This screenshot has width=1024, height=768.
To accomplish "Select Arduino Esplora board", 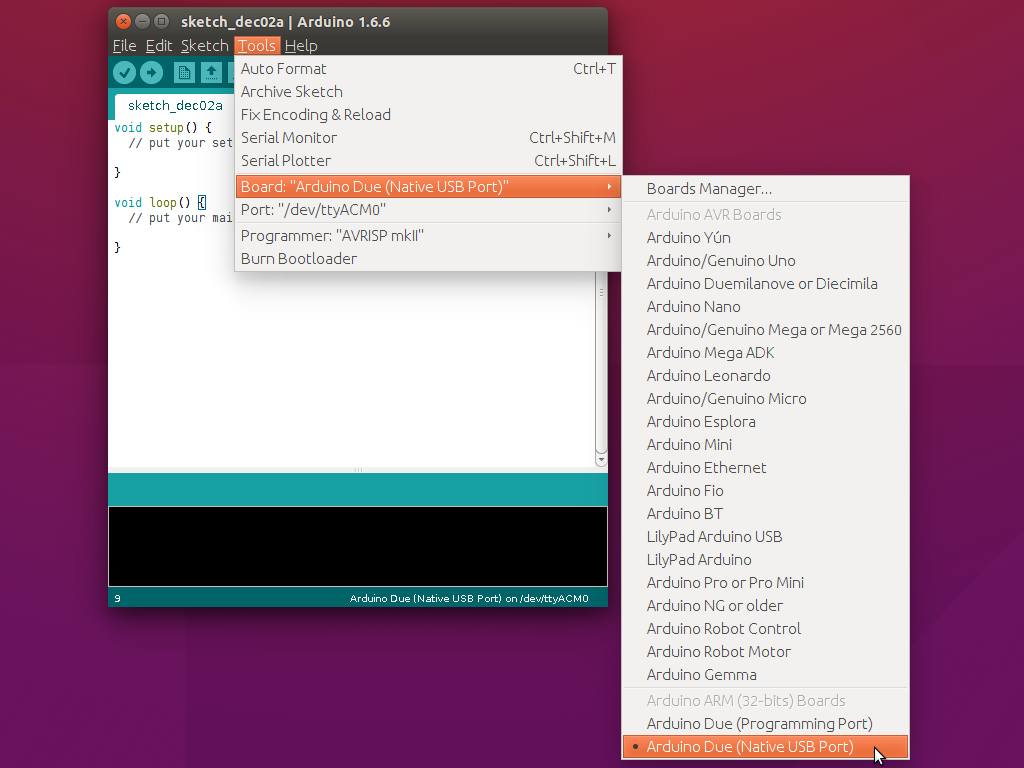I will click(765, 421).
